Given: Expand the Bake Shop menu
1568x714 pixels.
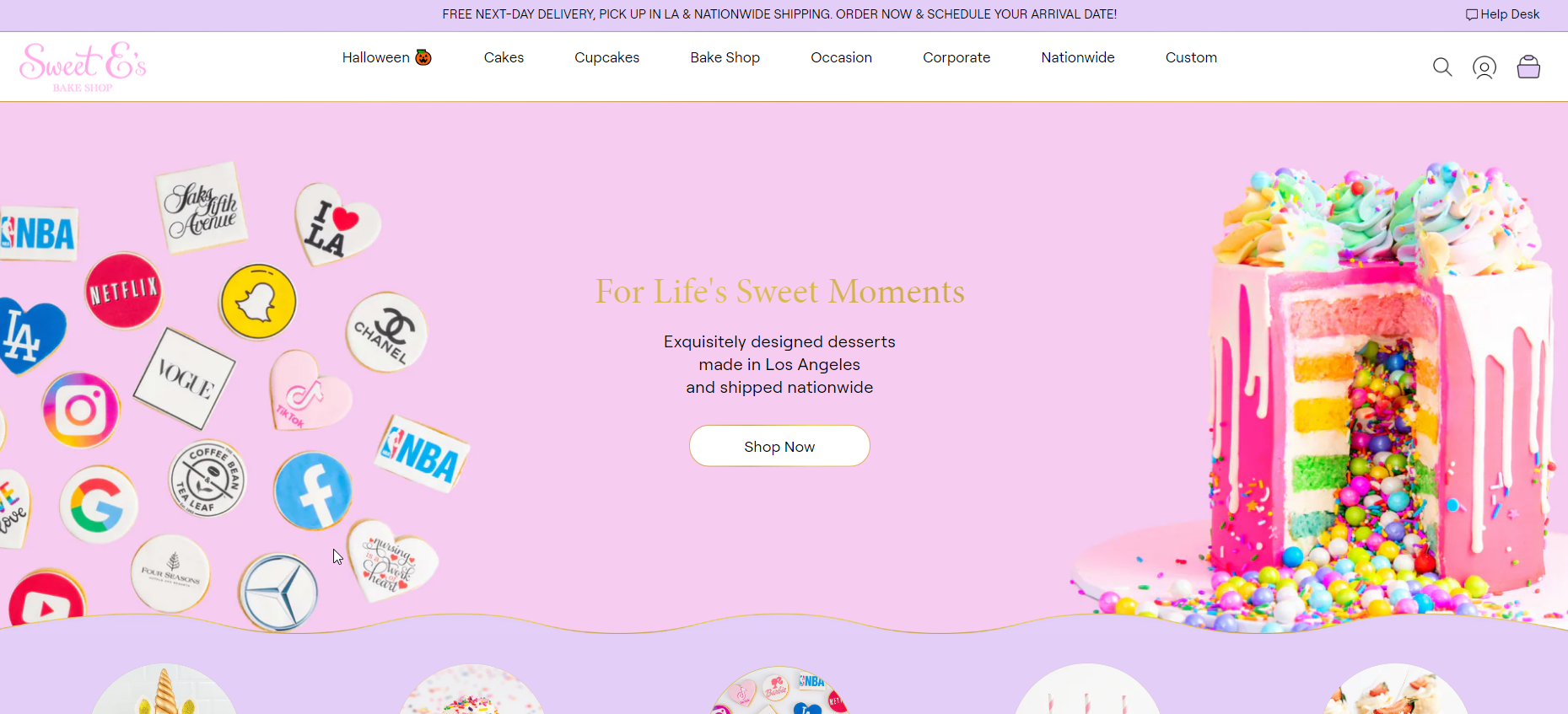Looking at the screenshot, I should pos(725,57).
